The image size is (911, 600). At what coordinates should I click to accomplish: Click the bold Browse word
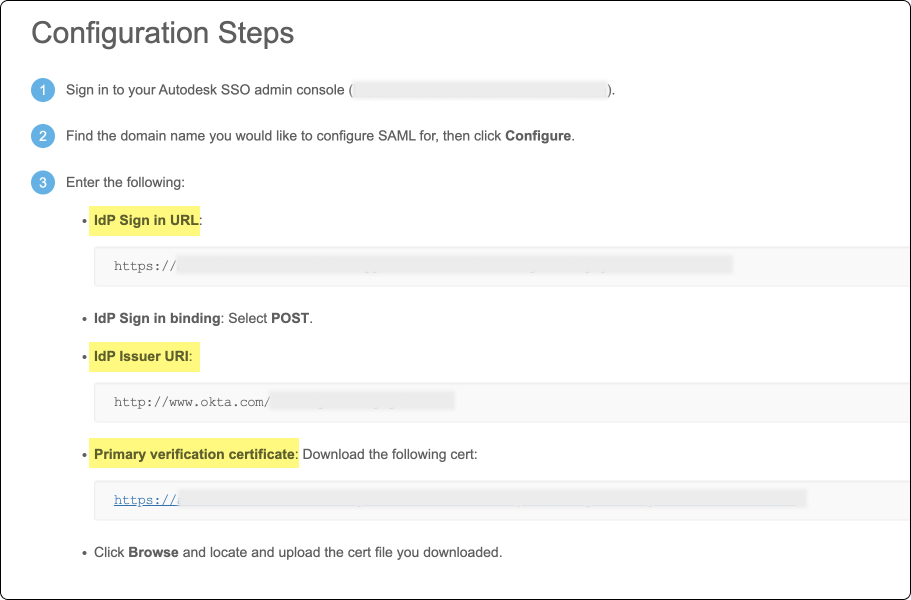coord(153,552)
